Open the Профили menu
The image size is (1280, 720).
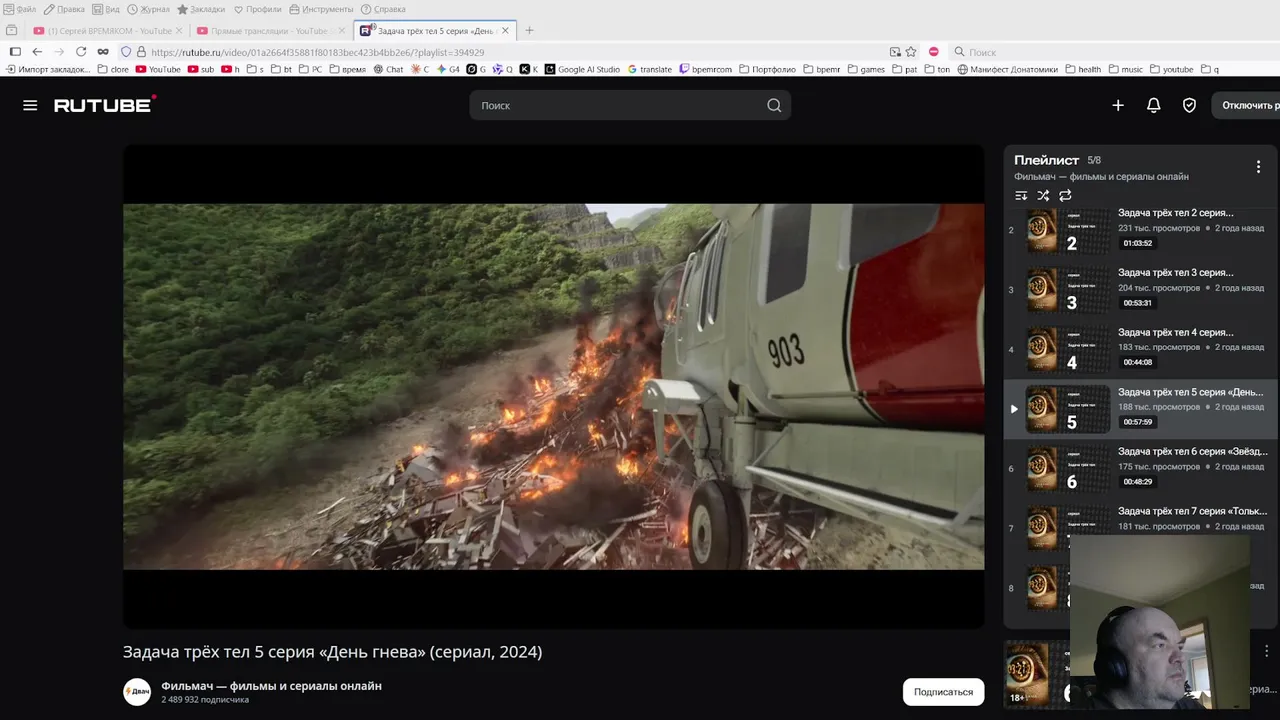click(x=257, y=9)
